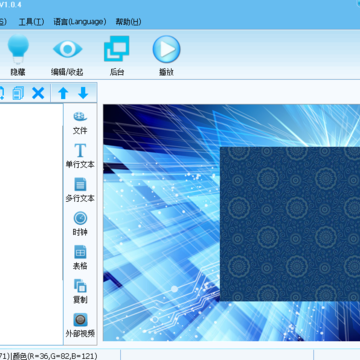Add a 单行文本 single-line text element
The image size is (360, 360).
pos(80,156)
